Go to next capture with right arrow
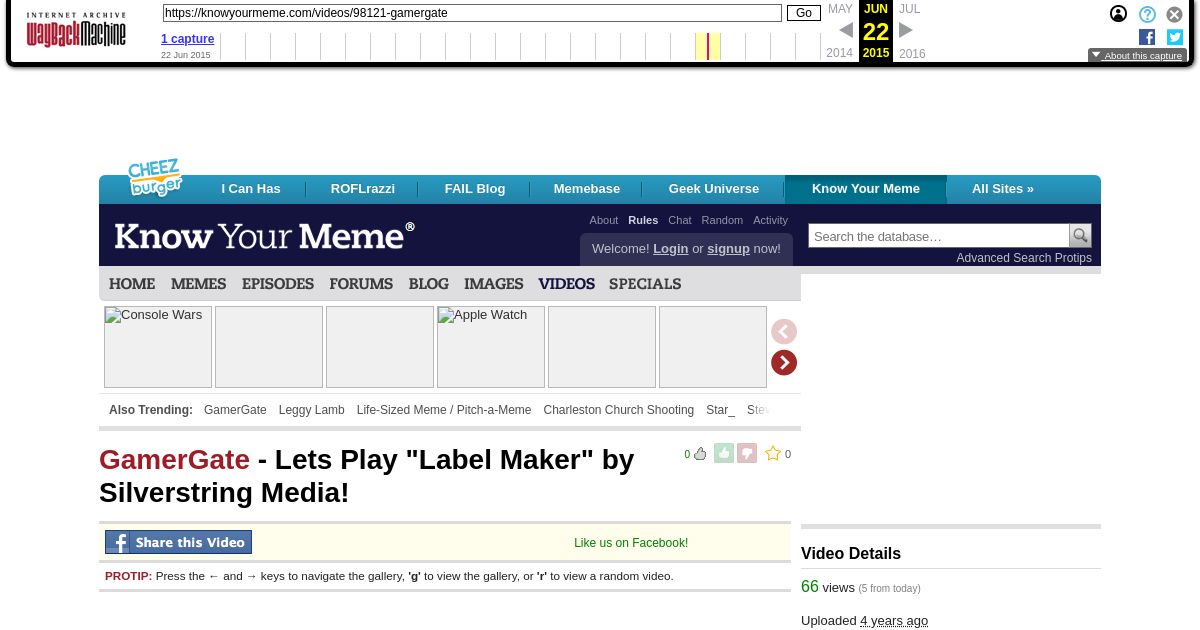This screenshot has width=1200, height=630. pos(906,30)
